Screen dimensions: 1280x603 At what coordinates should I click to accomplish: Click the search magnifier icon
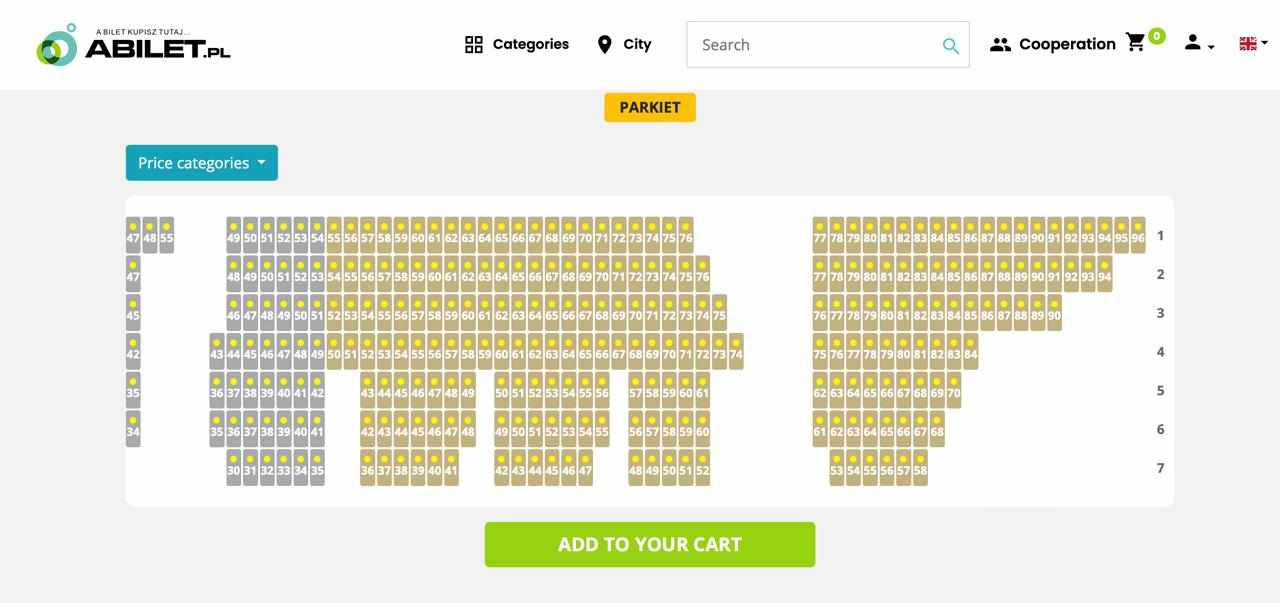[x=950, y=45]
